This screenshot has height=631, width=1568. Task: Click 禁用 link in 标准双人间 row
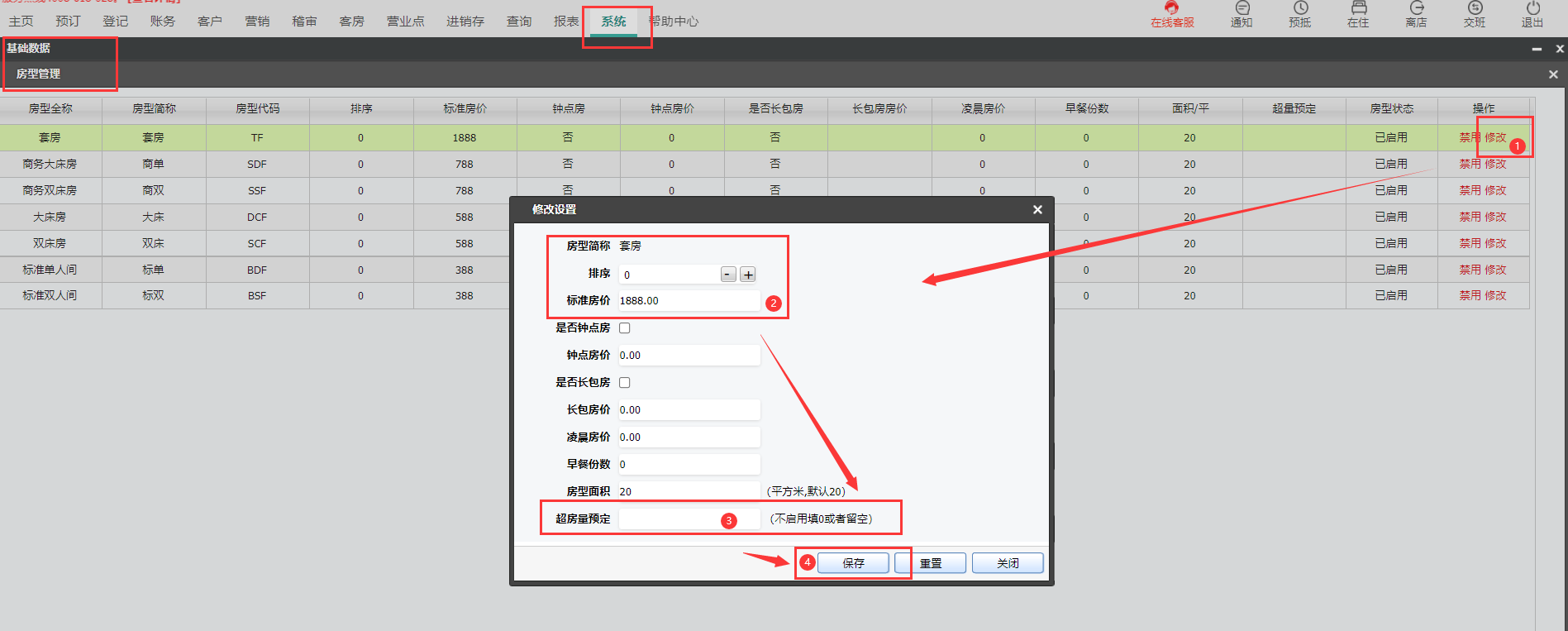point(1470,295)
